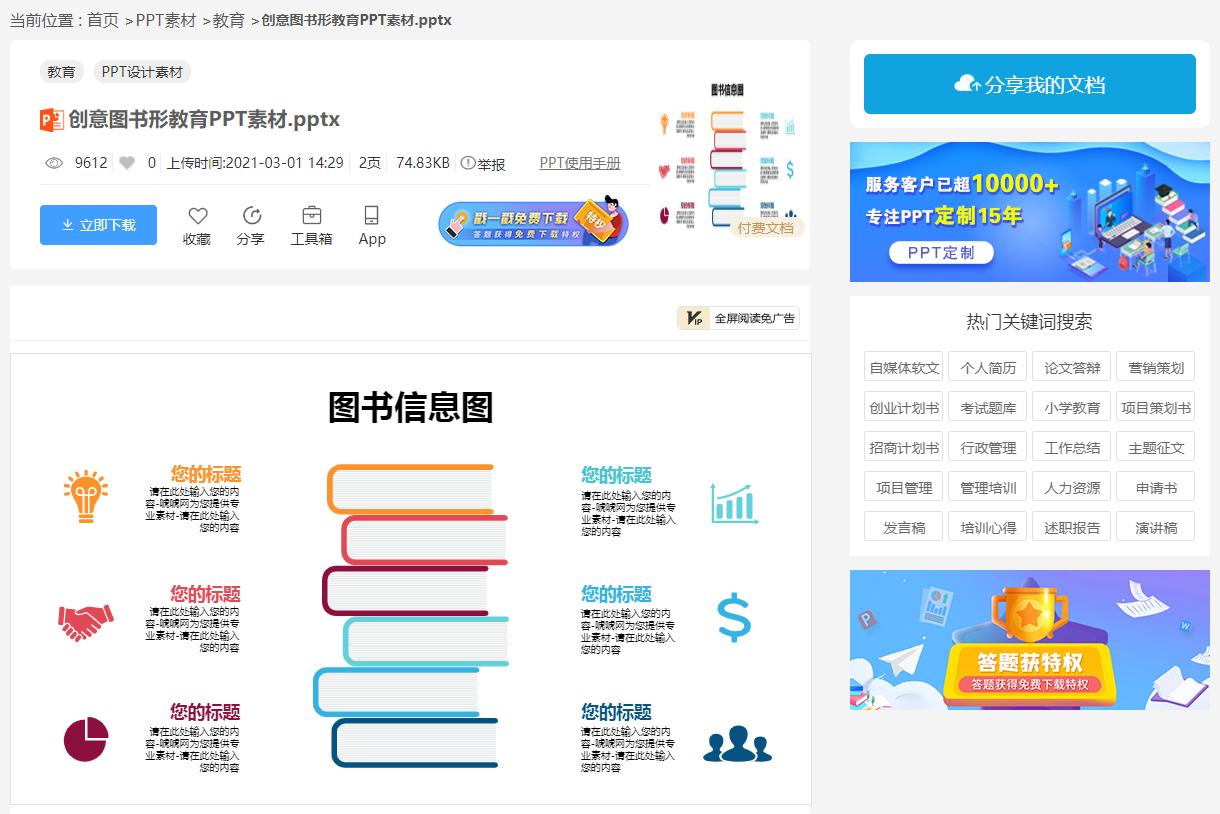Select the 教育 tag above the title
Image resolution: width=1220 pixels, height=814 pixels.
pyautogui.click(x=61, y=71)
